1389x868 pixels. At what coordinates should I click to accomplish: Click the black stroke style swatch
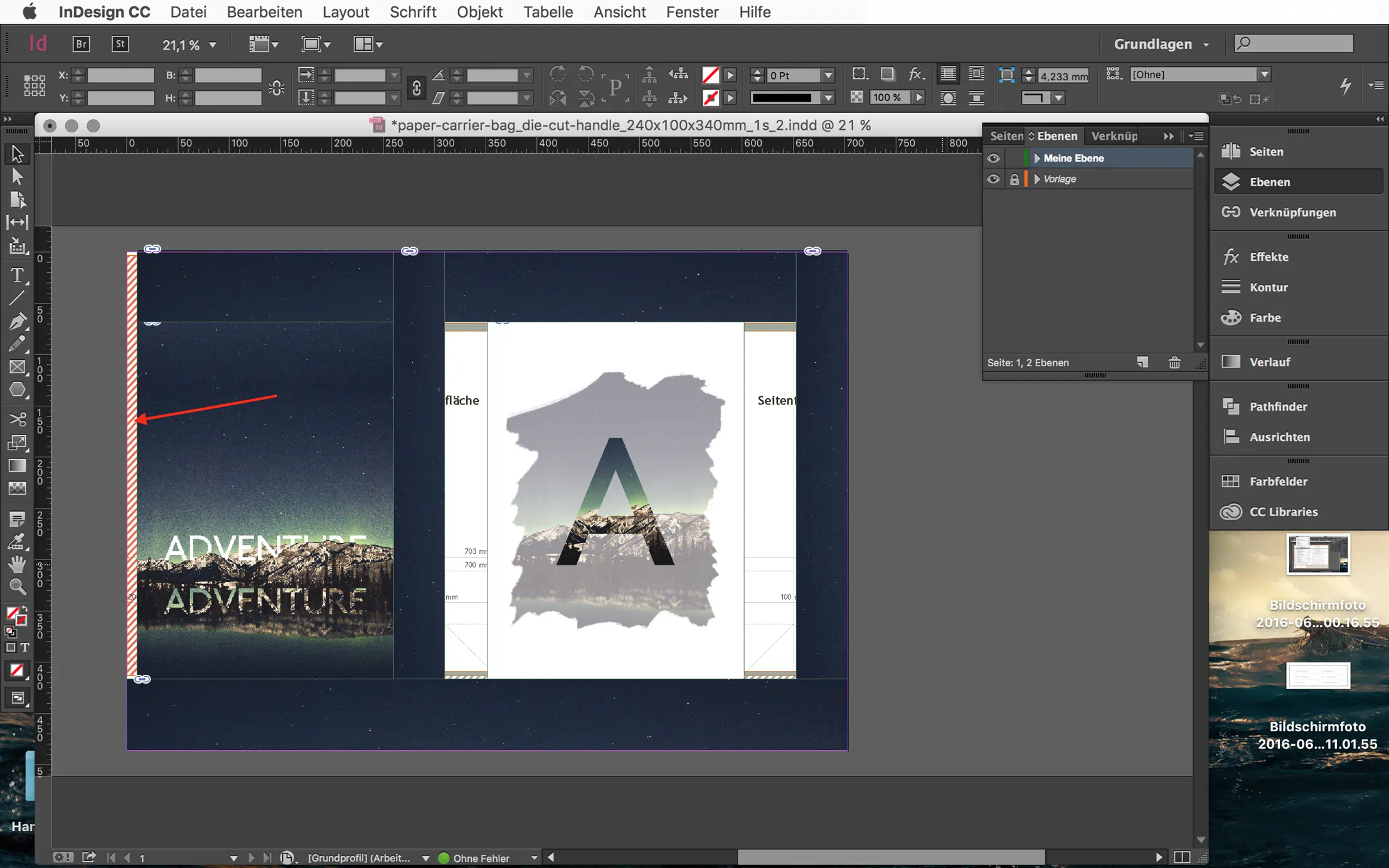tap(782, 98)
